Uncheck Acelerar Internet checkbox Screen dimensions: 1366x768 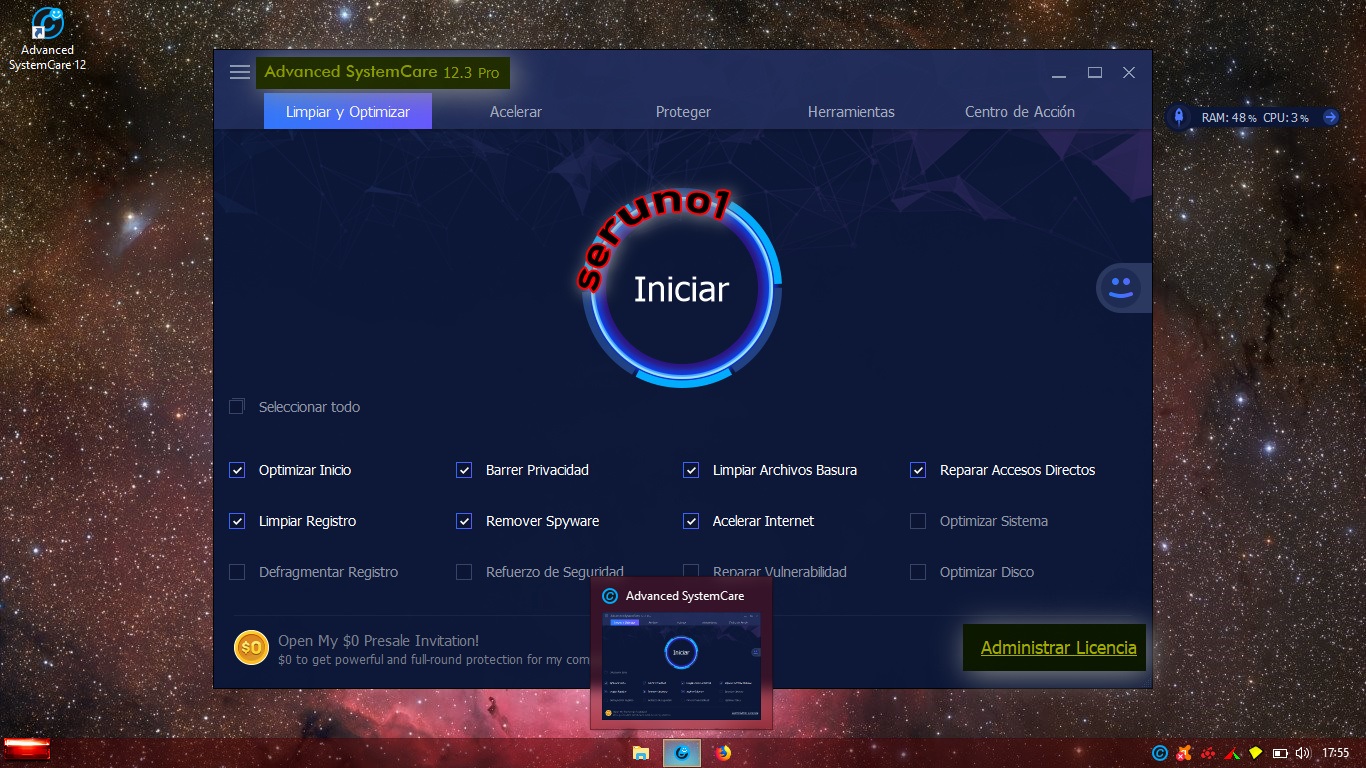(691, 521)
